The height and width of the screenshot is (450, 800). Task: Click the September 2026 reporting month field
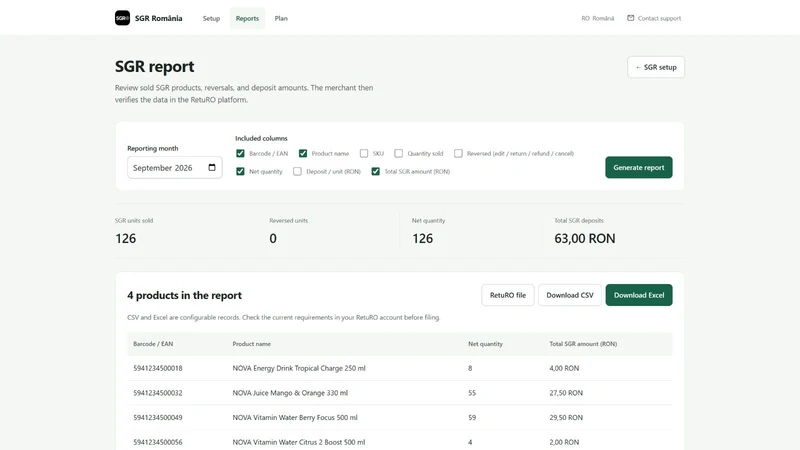[174, 167]
